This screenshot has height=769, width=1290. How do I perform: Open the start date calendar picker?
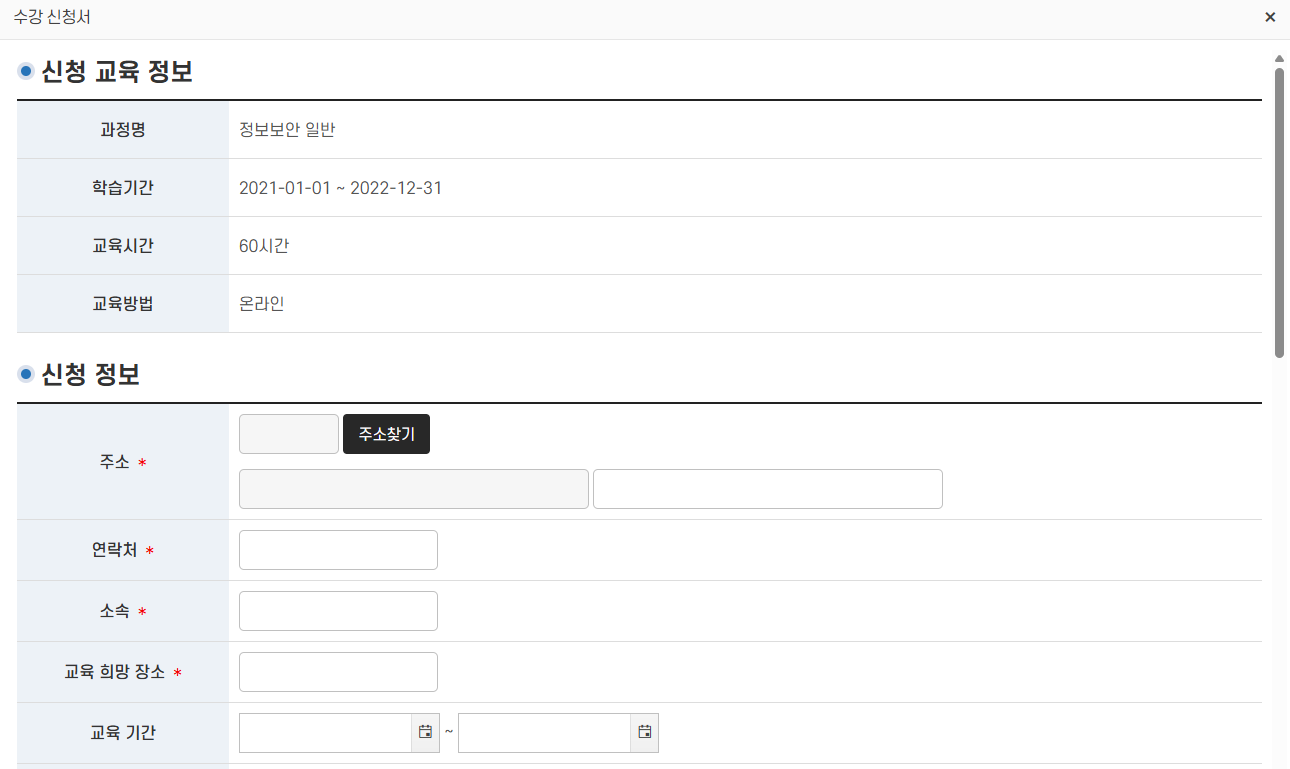425,732
